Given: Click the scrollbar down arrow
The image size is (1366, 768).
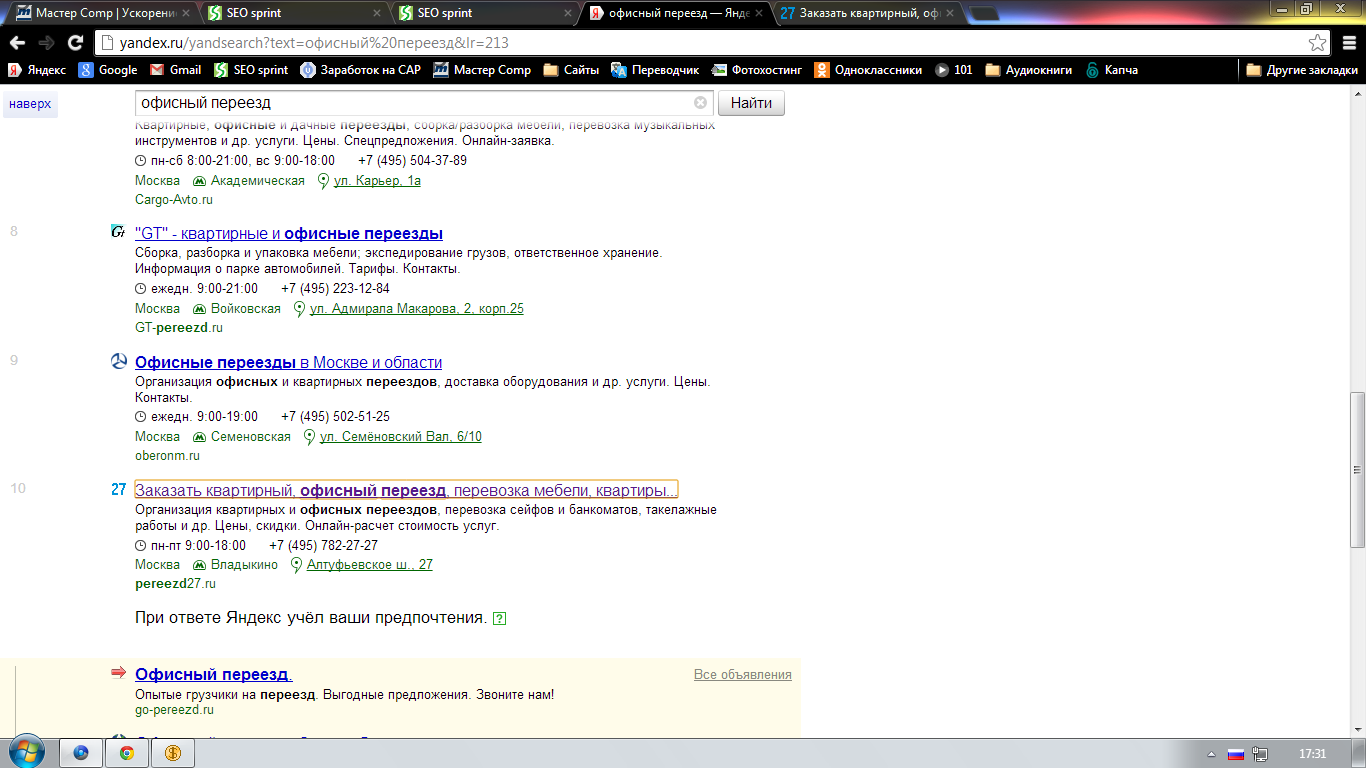Looking at the screenshot, I should [1357, 730].
